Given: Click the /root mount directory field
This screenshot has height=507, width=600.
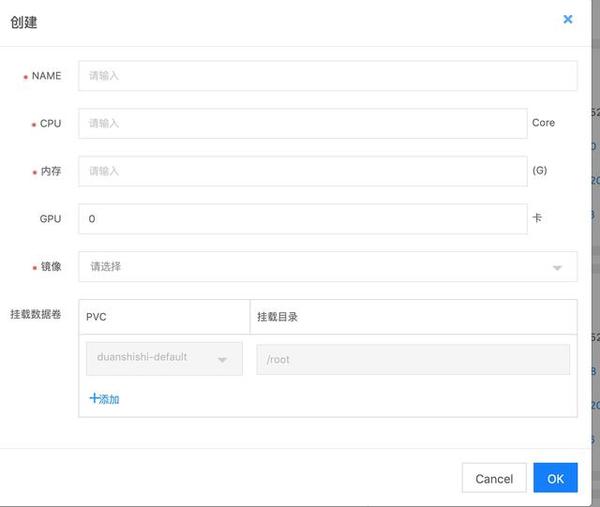Looking at the screenshot, I should point(413,359).
